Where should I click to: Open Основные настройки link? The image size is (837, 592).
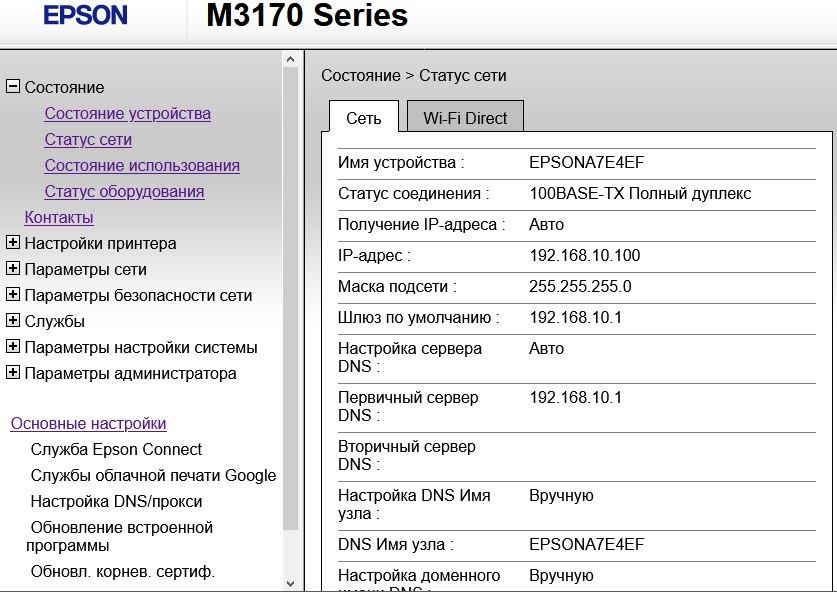point(88,423)
